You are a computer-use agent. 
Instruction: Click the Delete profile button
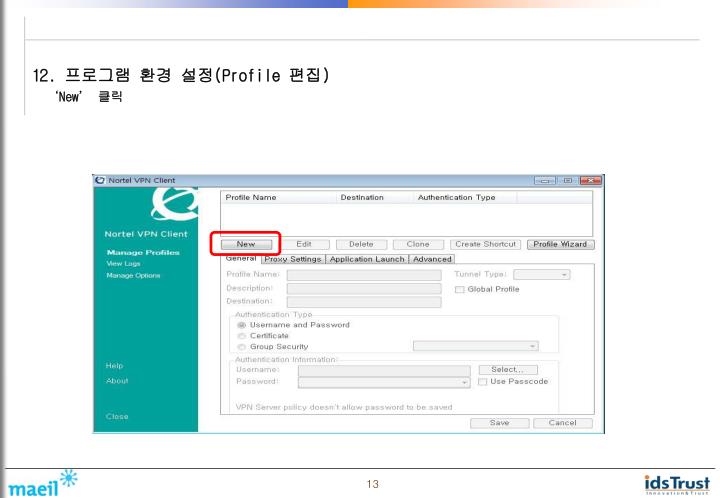coord(361,244)
